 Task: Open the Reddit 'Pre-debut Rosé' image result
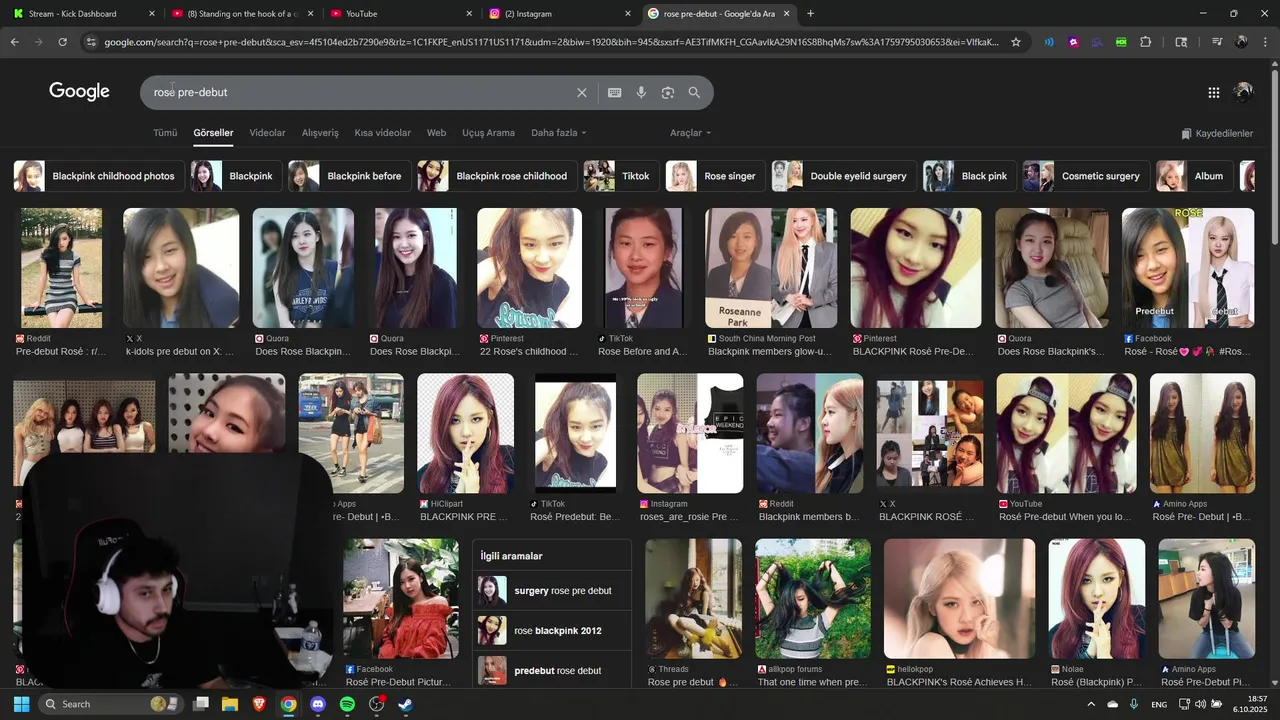61,268
